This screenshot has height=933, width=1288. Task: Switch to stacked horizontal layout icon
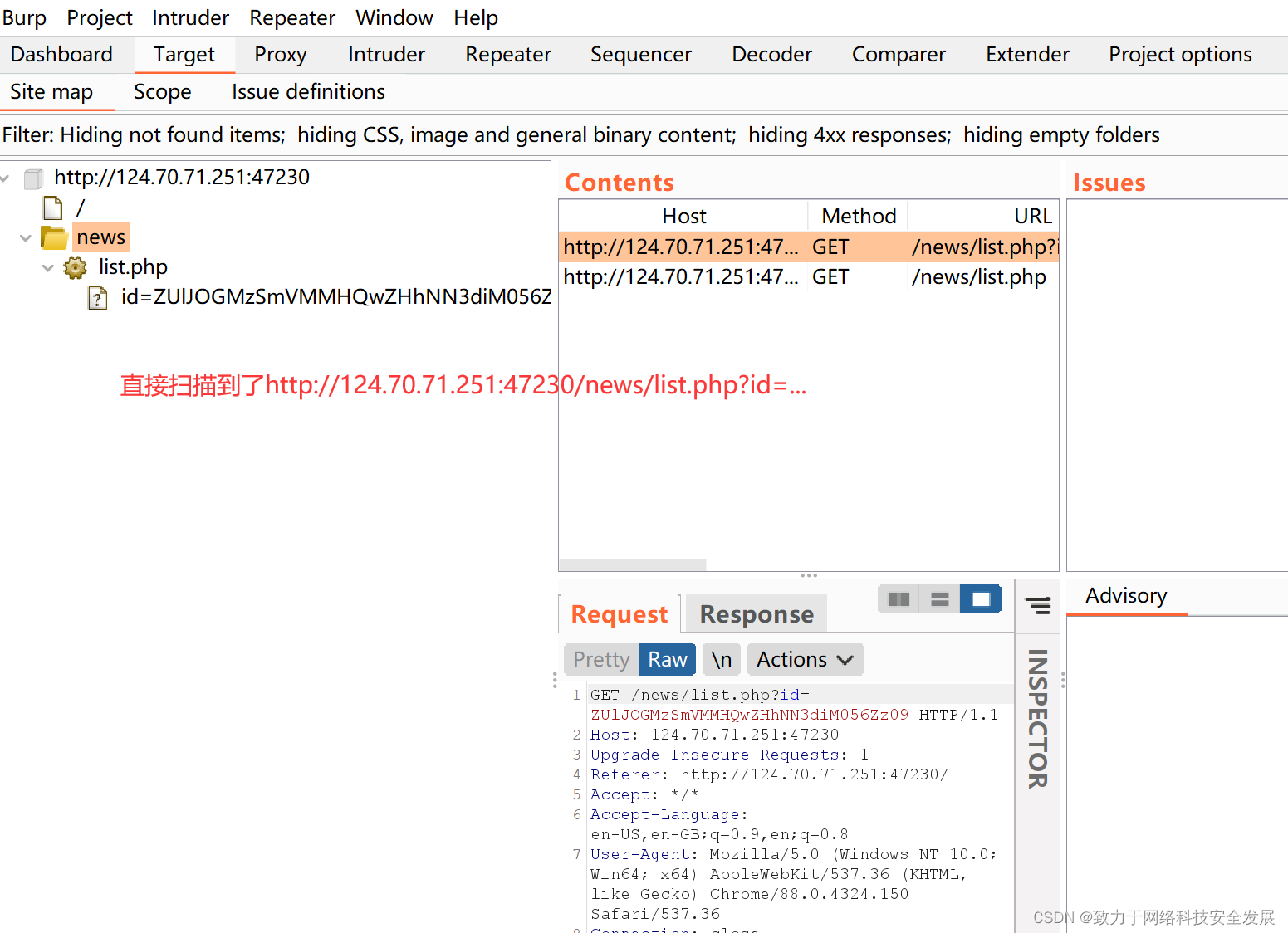(x=939, y=599)
